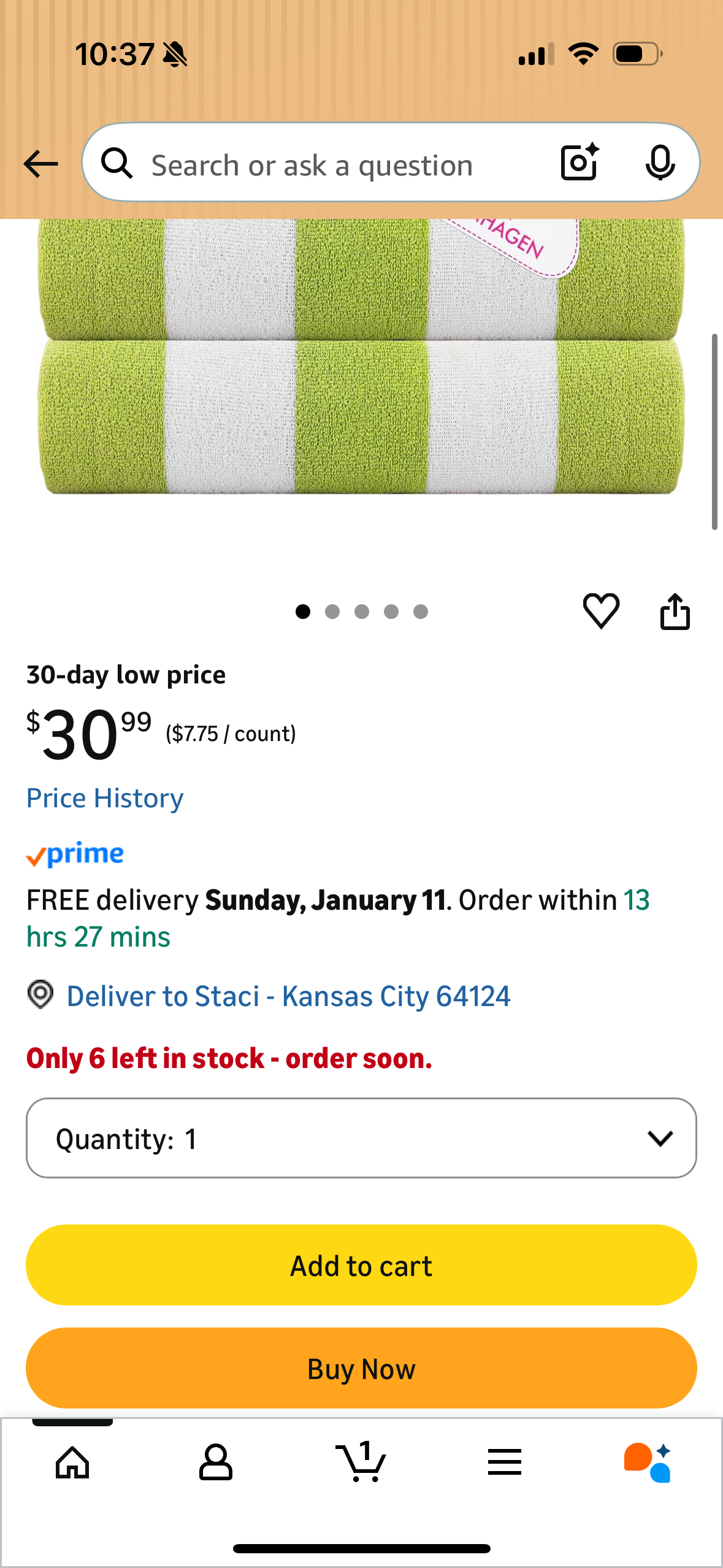
Task: Open the Price History link
Action: click(x=104, y=797)
